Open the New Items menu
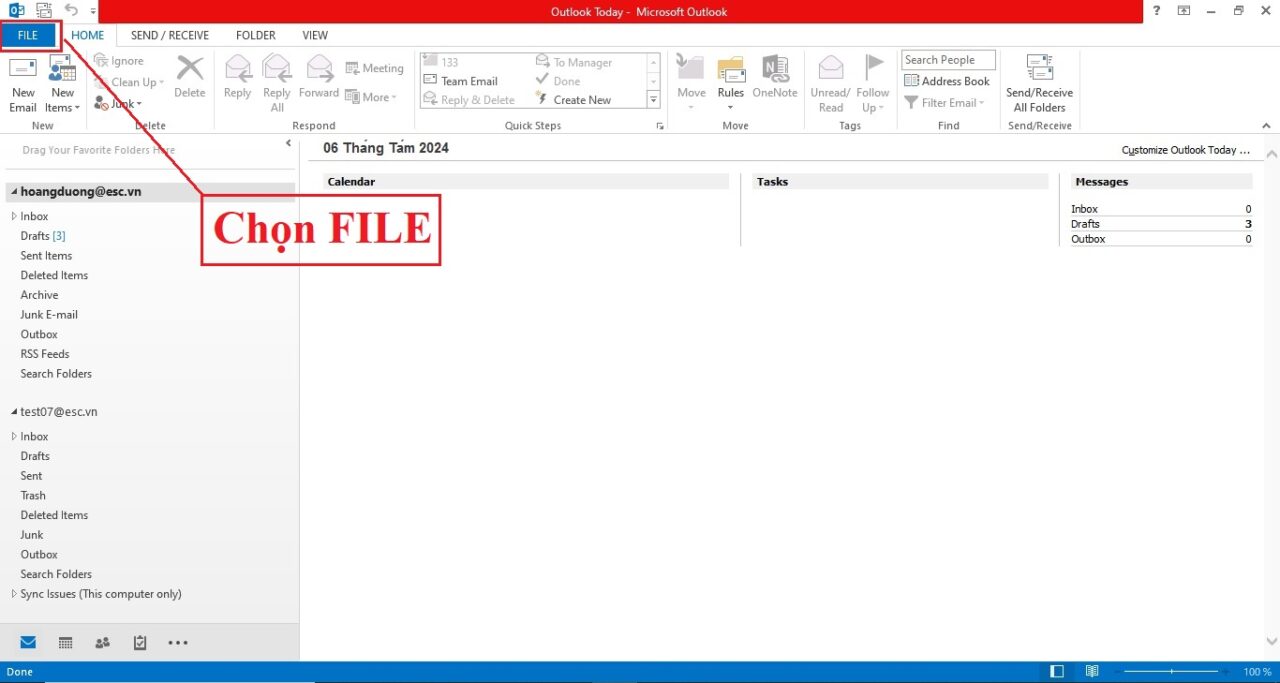Viewport: 1280px width, 683px height. (x=62, y=85)
